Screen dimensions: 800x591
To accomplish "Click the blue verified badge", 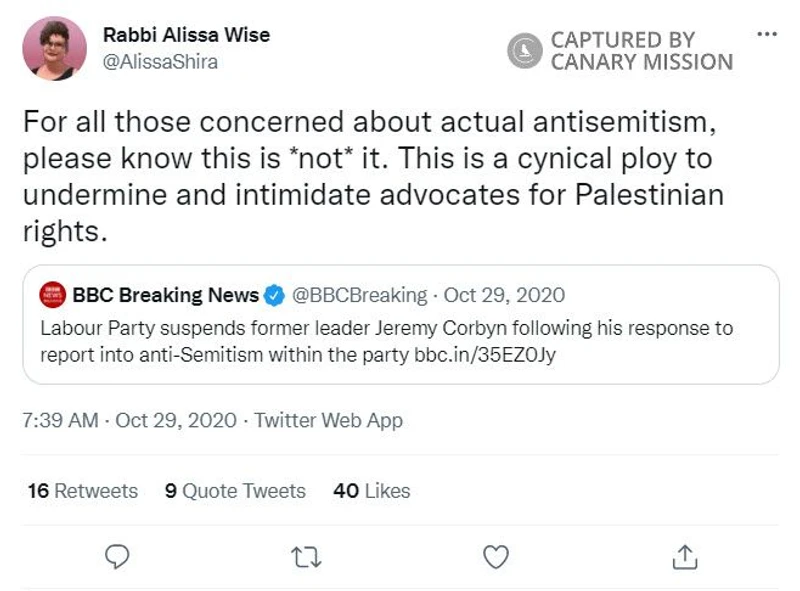I will (275, 296).
